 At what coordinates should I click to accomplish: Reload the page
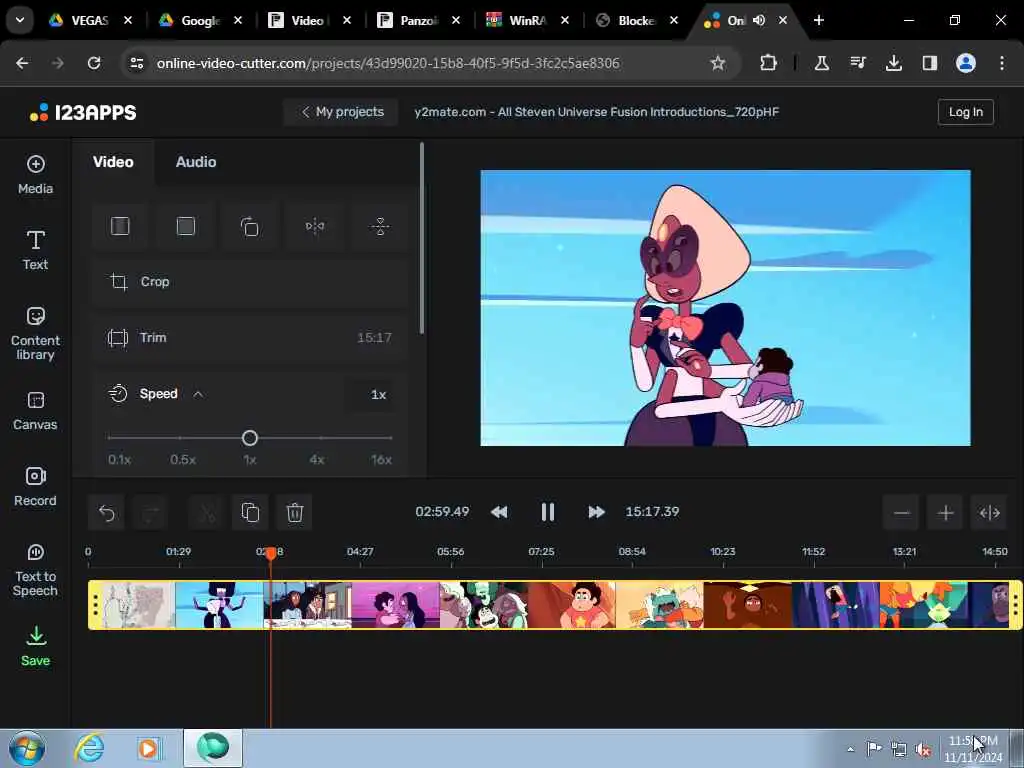click(x=94, y=63)
